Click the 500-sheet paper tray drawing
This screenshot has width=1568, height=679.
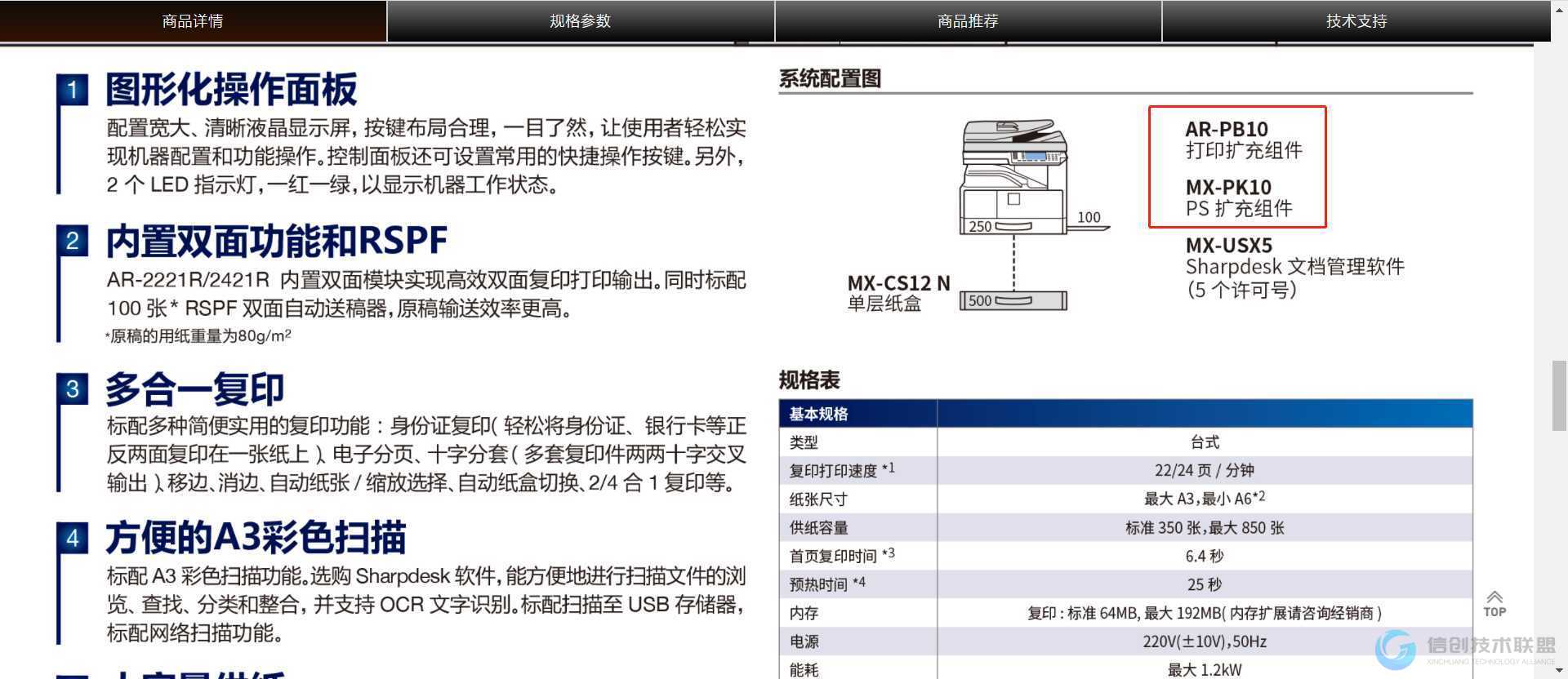[x=1013, y=300]
